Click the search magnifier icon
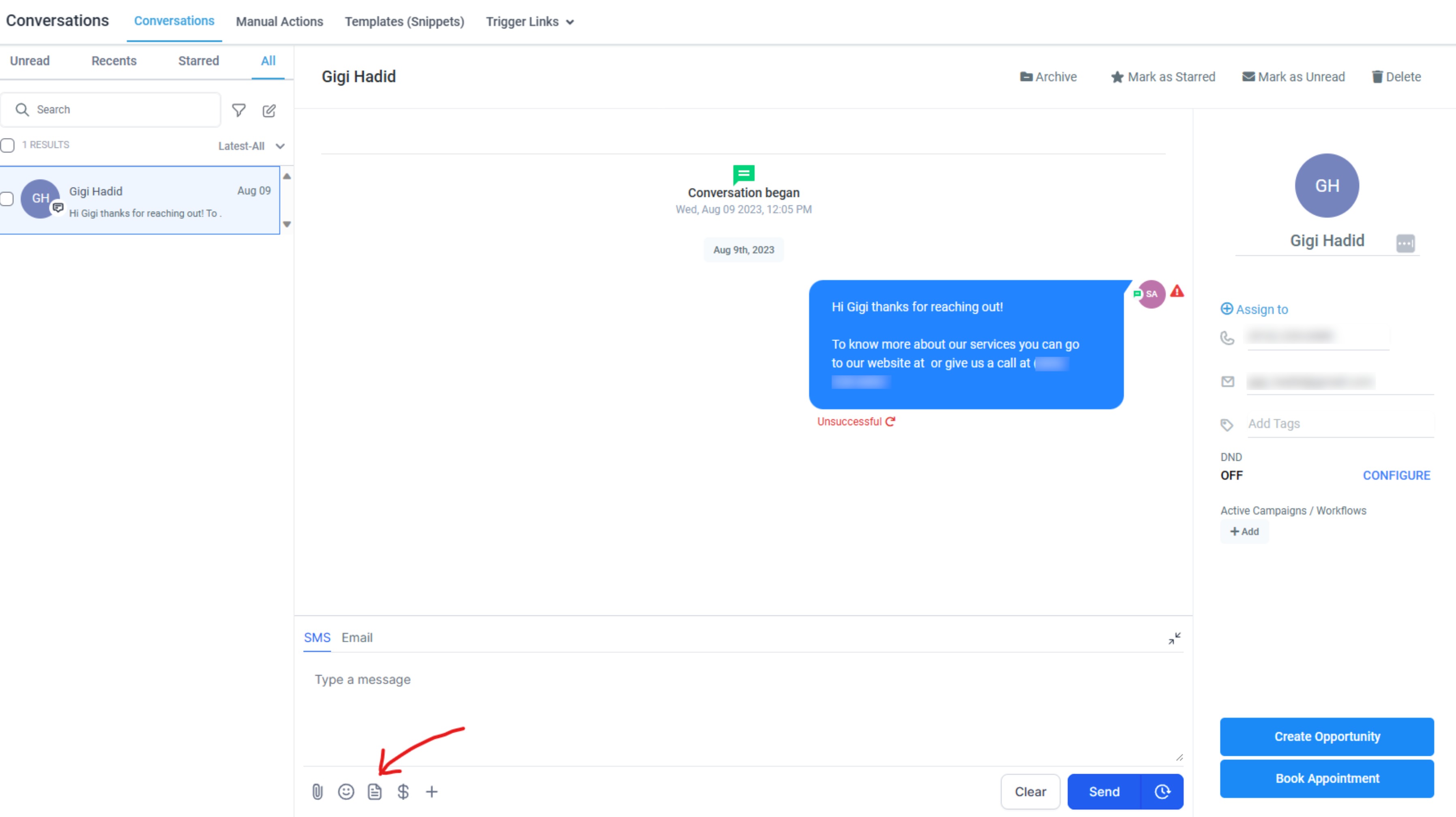Screen dimensions: 1456x817 click(x=22, y=109)
